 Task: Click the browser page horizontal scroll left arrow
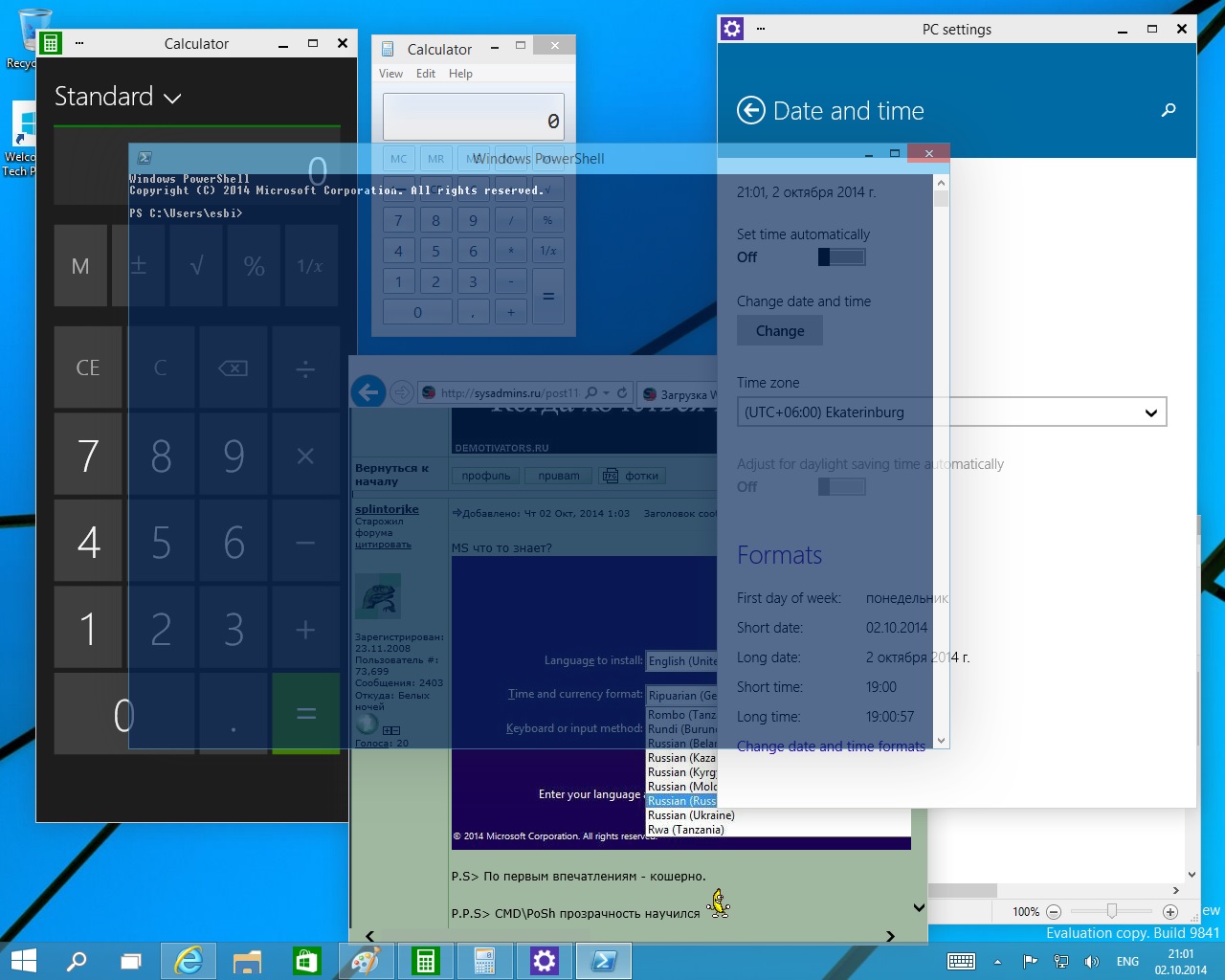point(370,936)
